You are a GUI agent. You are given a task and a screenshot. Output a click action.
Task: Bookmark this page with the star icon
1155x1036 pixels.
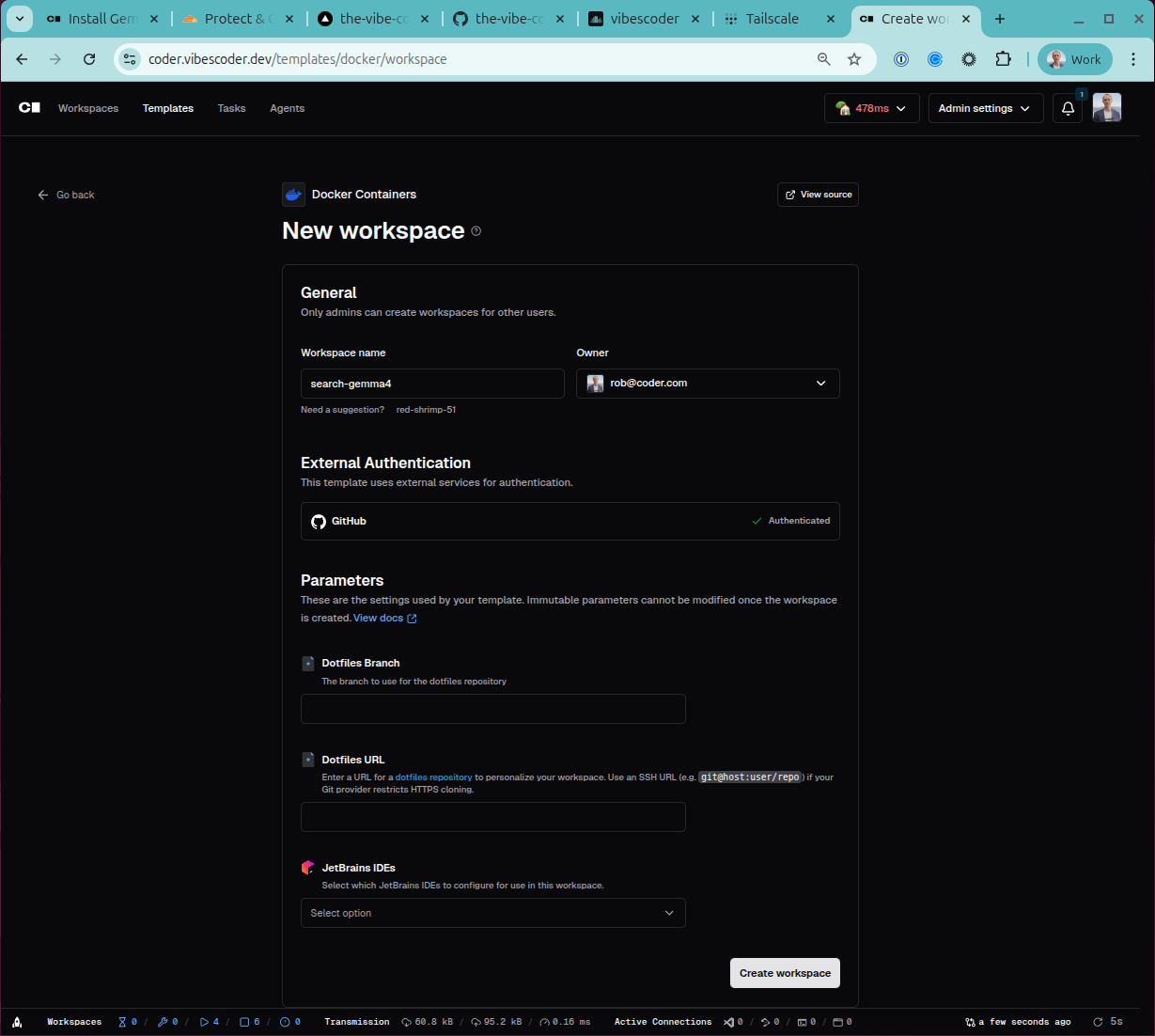(x=854, y=59)
